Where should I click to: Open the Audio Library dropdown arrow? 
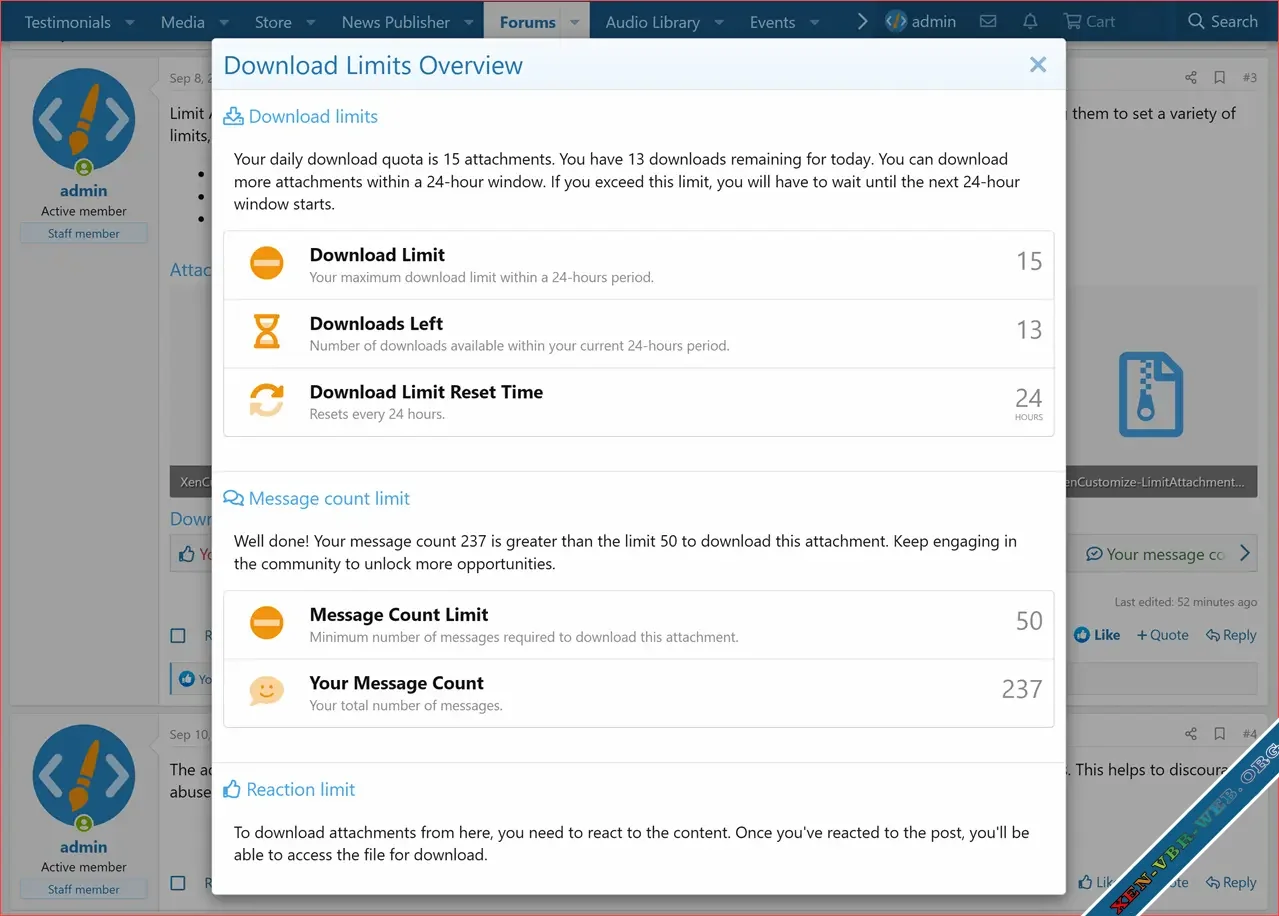(719, 22)
